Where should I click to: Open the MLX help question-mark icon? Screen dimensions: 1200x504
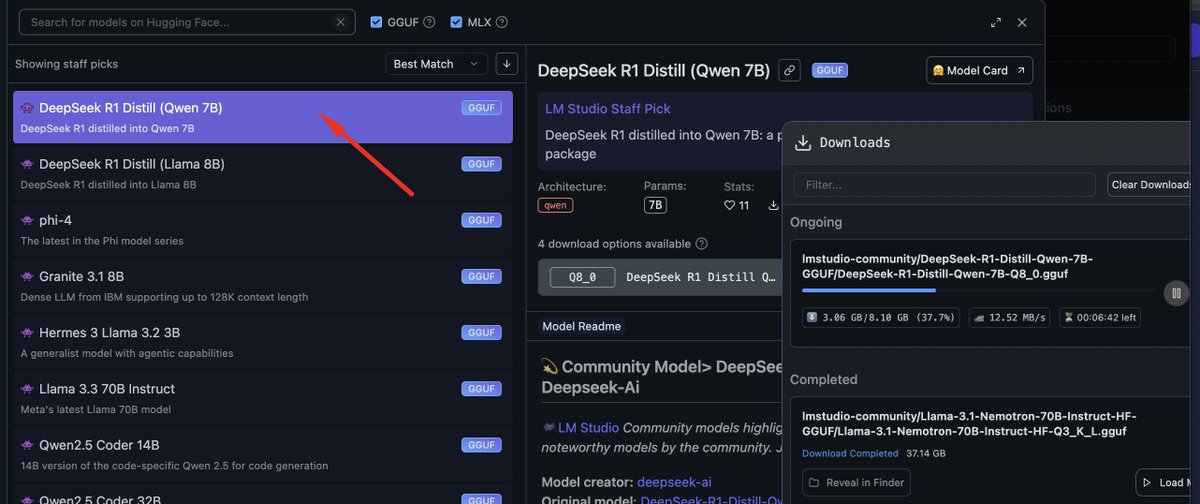point(502,22)
